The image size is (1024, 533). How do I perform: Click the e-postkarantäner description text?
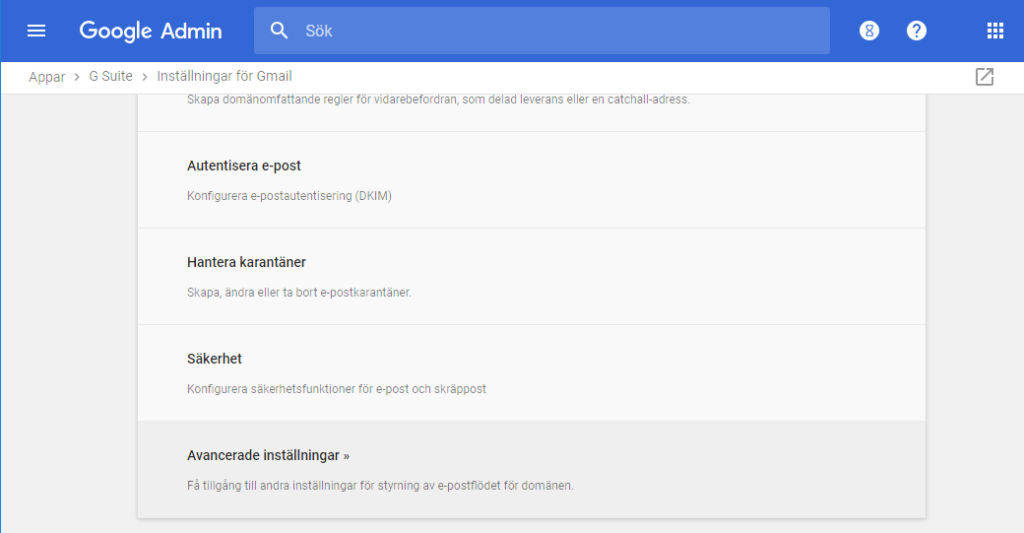click(299, 292)
